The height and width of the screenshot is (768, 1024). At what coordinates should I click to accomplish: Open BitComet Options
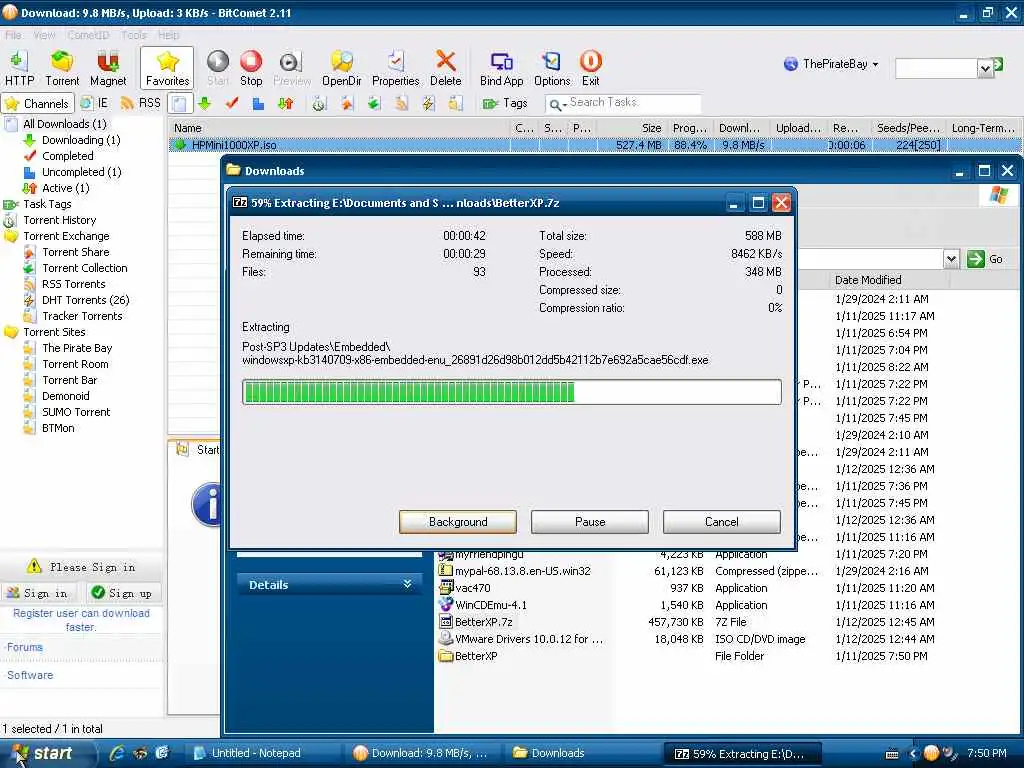click(x=552, y=68)
